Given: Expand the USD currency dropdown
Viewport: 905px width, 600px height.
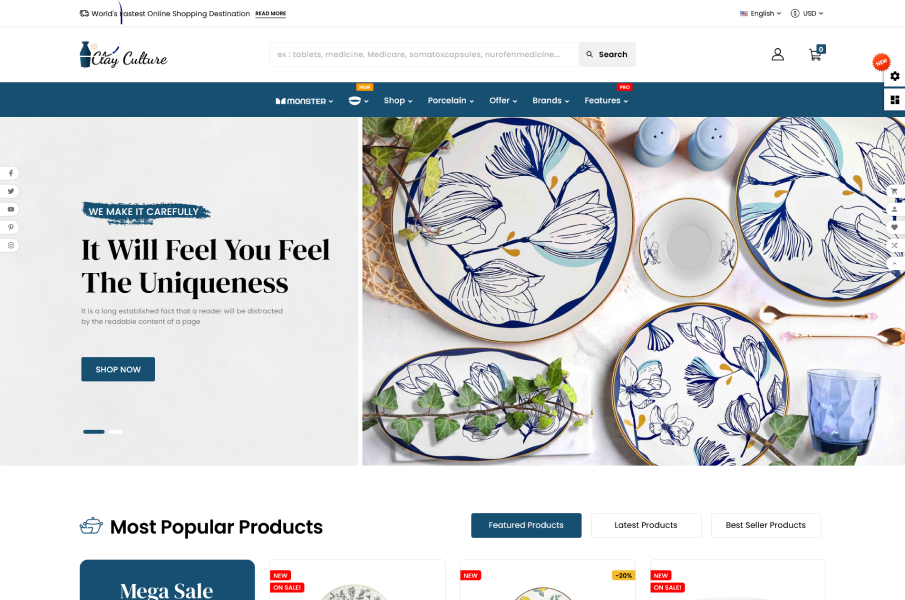Looking at the screenshot, I should point(807,13).
